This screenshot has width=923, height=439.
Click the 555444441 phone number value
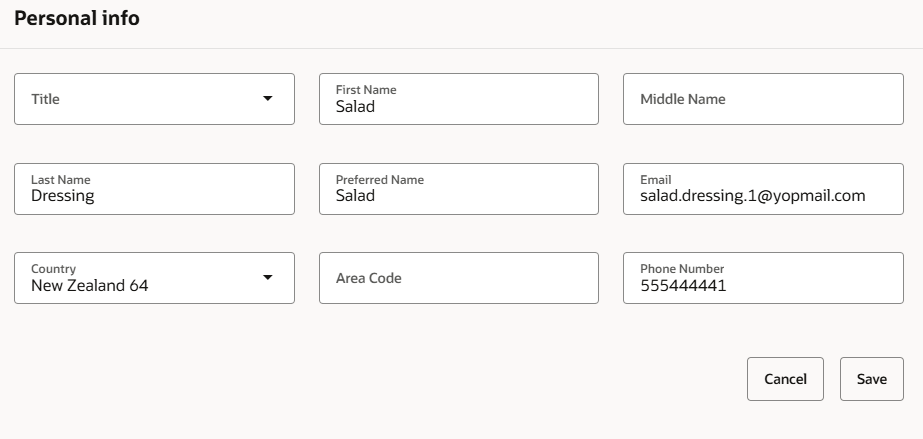pos(683,285)
